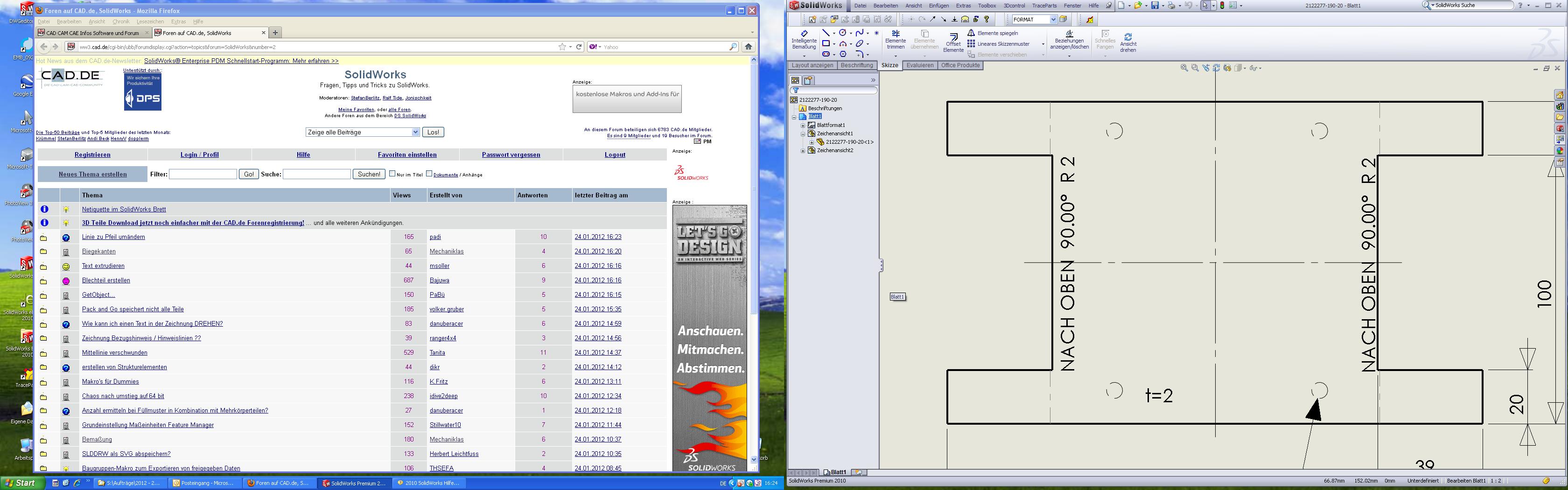Switch to Evaluieren tab
1568x490 pixels.
[919, 66]
